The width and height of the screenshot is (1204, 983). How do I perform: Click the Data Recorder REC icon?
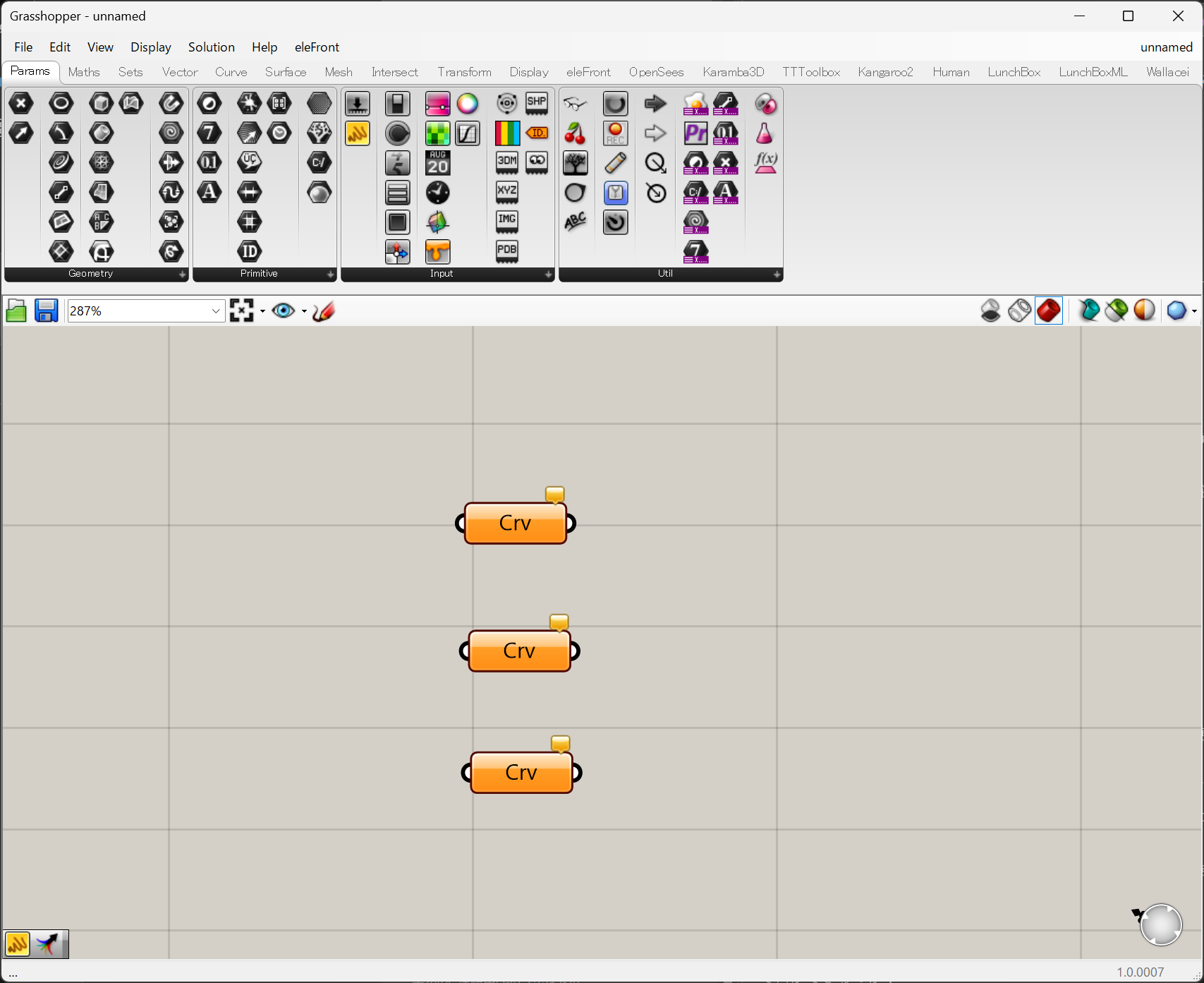click(x=615, y=133)
